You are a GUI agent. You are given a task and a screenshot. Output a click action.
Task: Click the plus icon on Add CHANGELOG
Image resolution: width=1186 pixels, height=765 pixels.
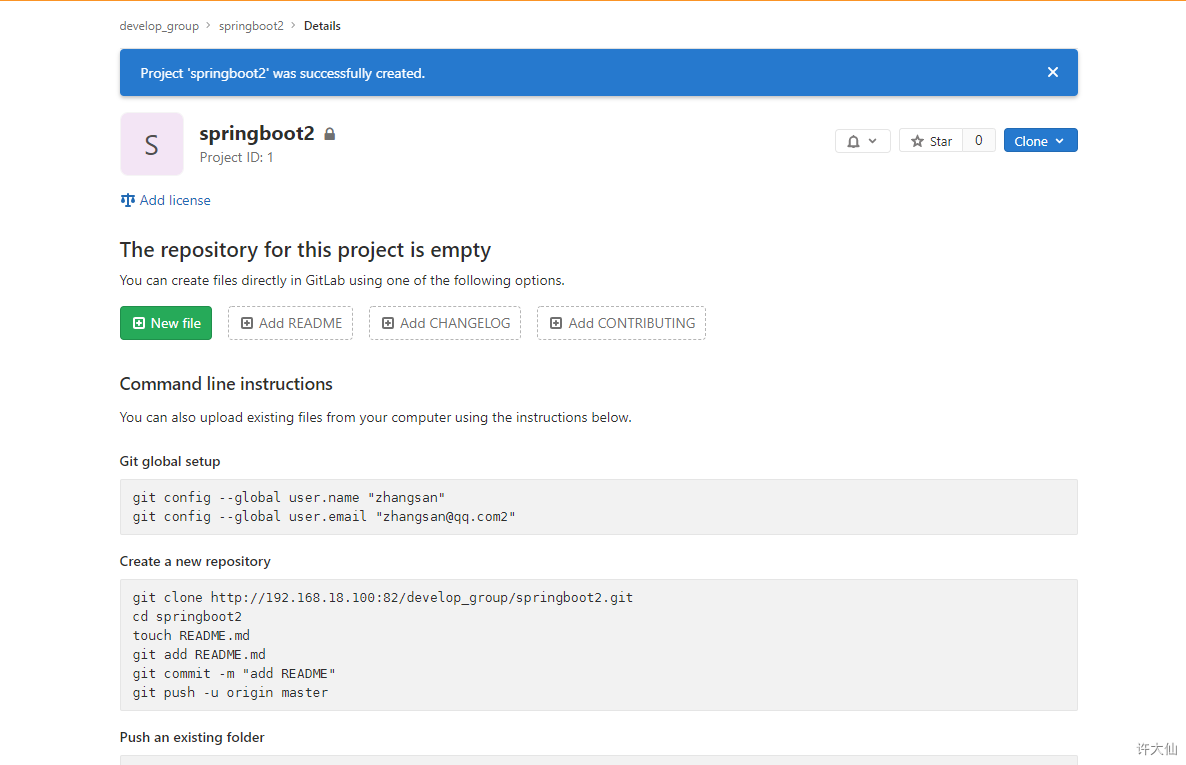coord(388,323)
